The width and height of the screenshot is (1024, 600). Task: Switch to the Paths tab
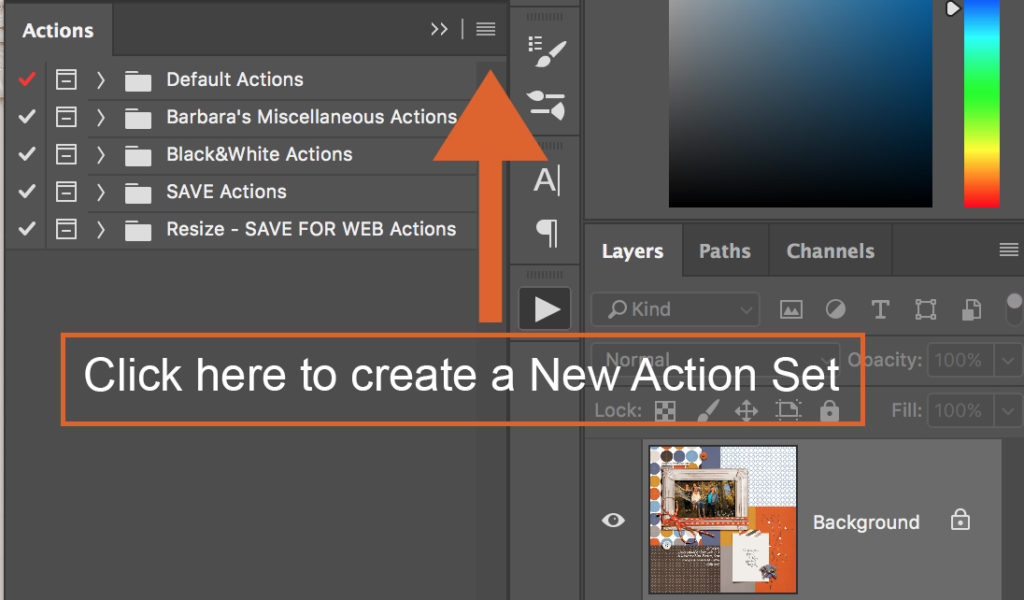[x=725, y=250]
